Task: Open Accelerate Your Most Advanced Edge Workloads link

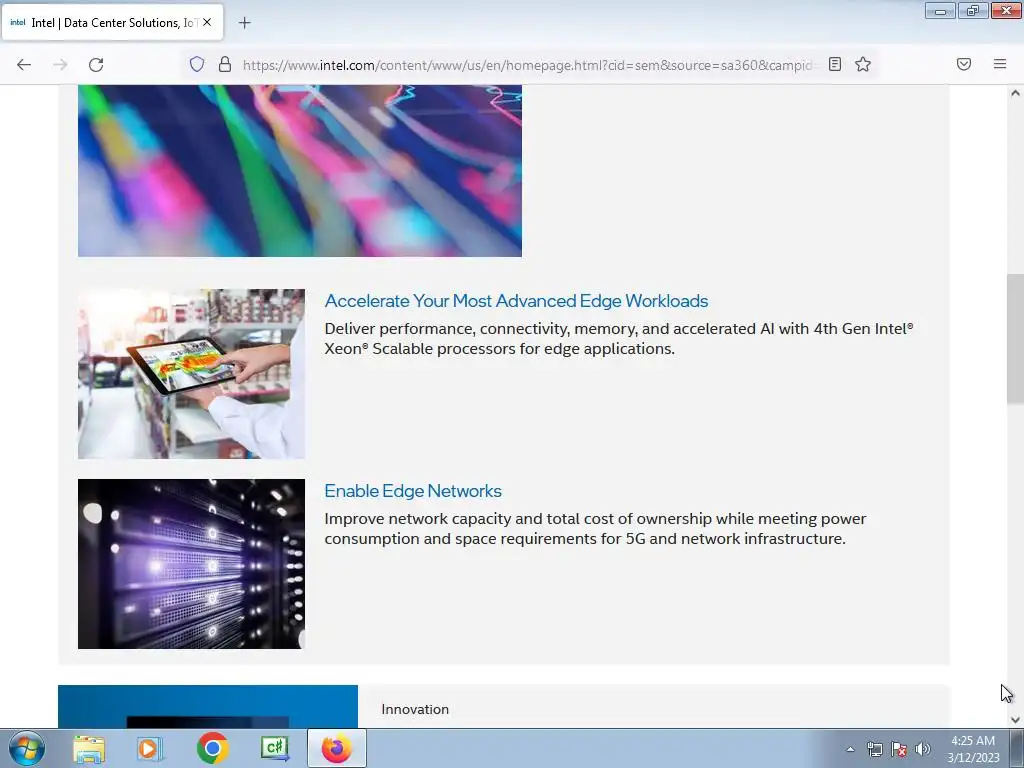Action: tap(516, 300)
